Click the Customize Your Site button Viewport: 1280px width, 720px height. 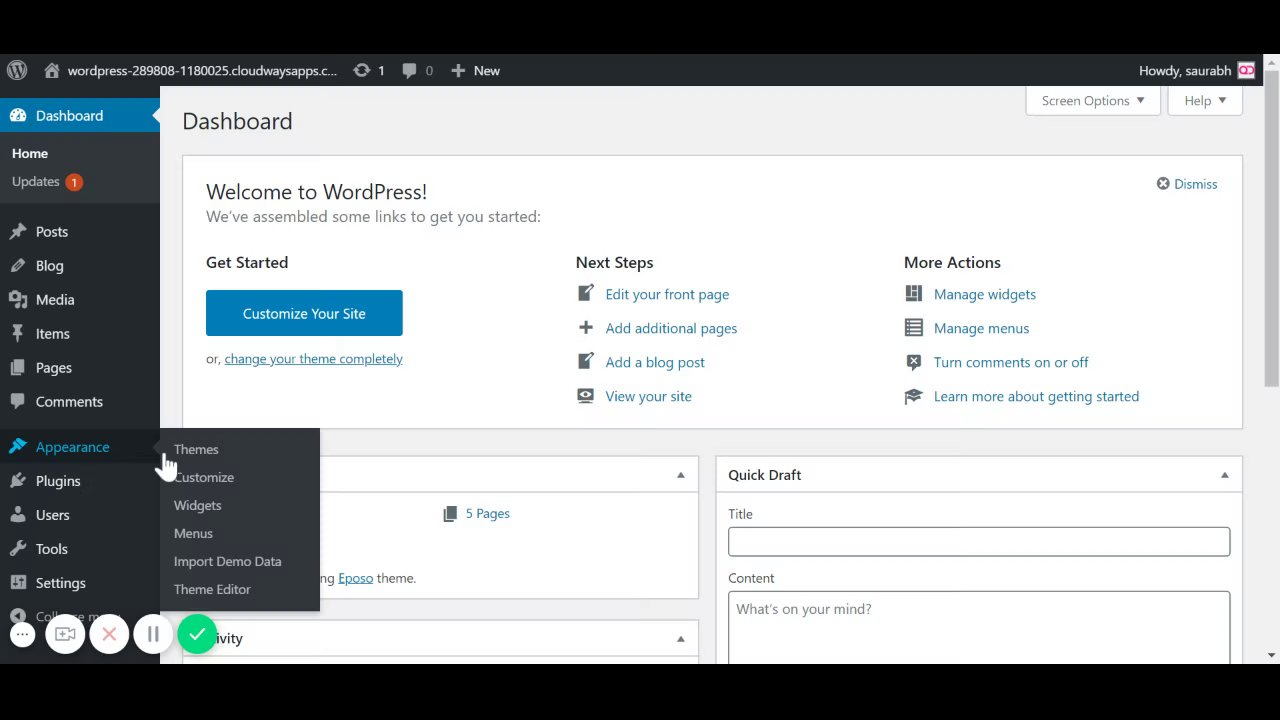304,313
